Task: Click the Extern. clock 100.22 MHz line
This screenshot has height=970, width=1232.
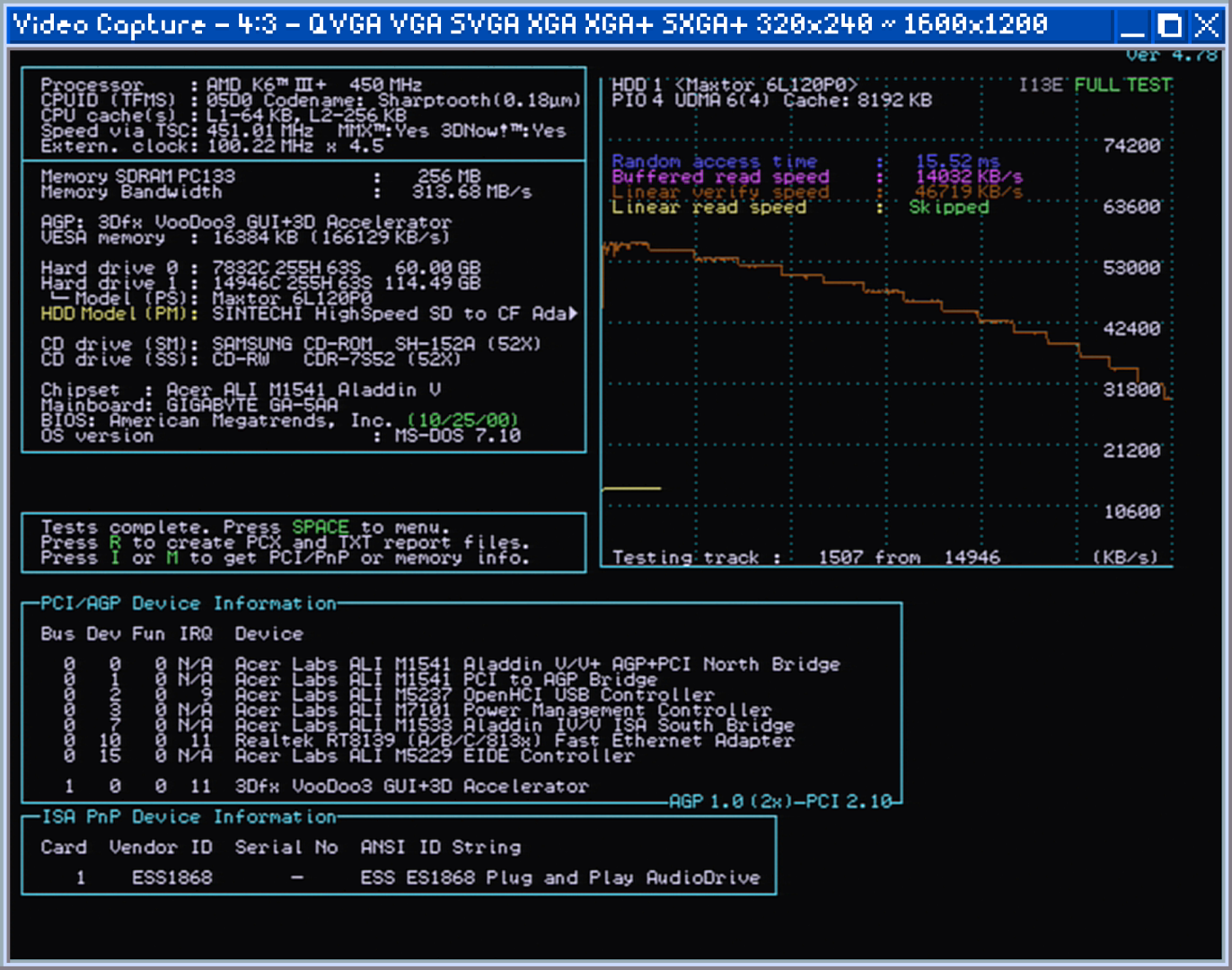Action: 212,145
